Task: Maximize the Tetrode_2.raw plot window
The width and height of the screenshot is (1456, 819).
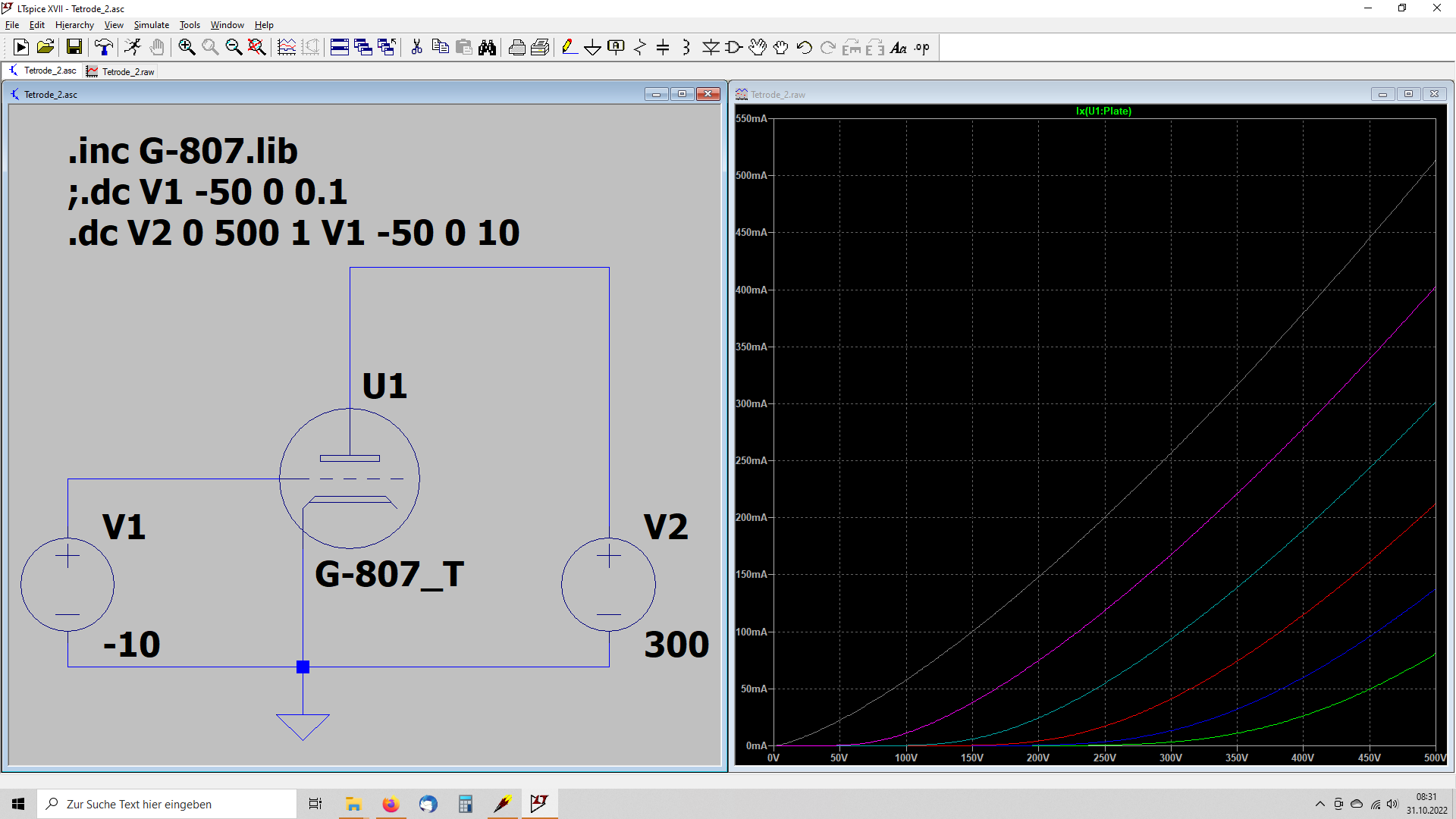Action: [1408, 94]
